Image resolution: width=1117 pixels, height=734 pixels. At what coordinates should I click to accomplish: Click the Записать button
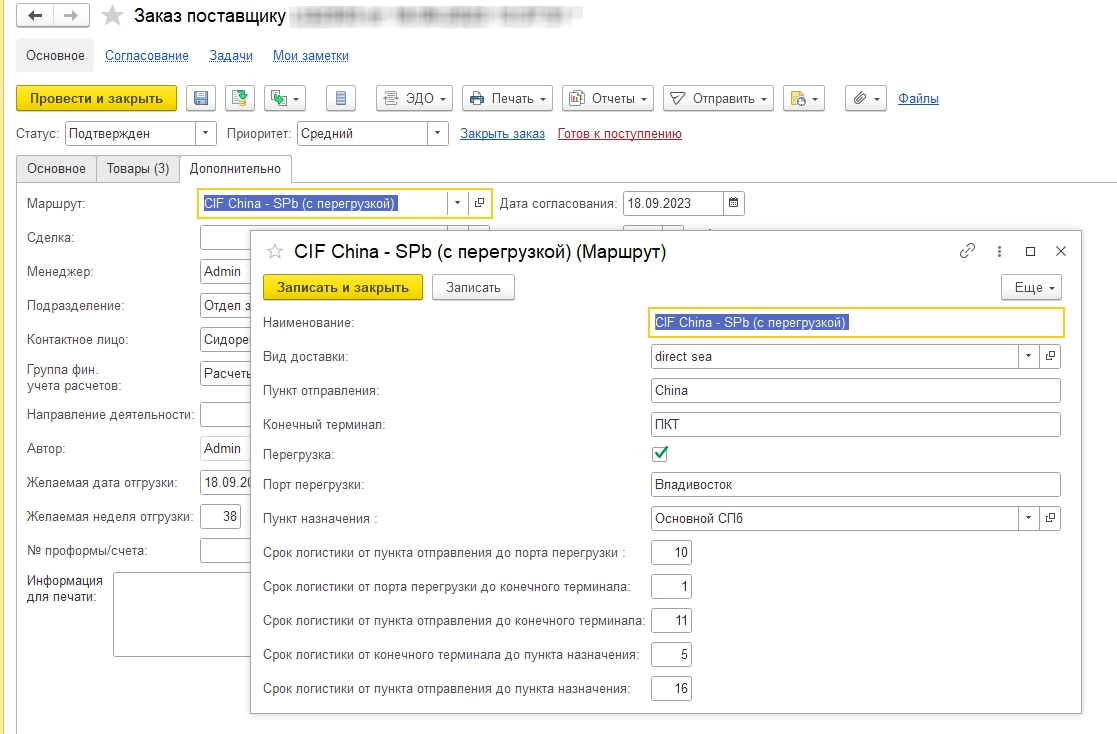coord(473,287)
